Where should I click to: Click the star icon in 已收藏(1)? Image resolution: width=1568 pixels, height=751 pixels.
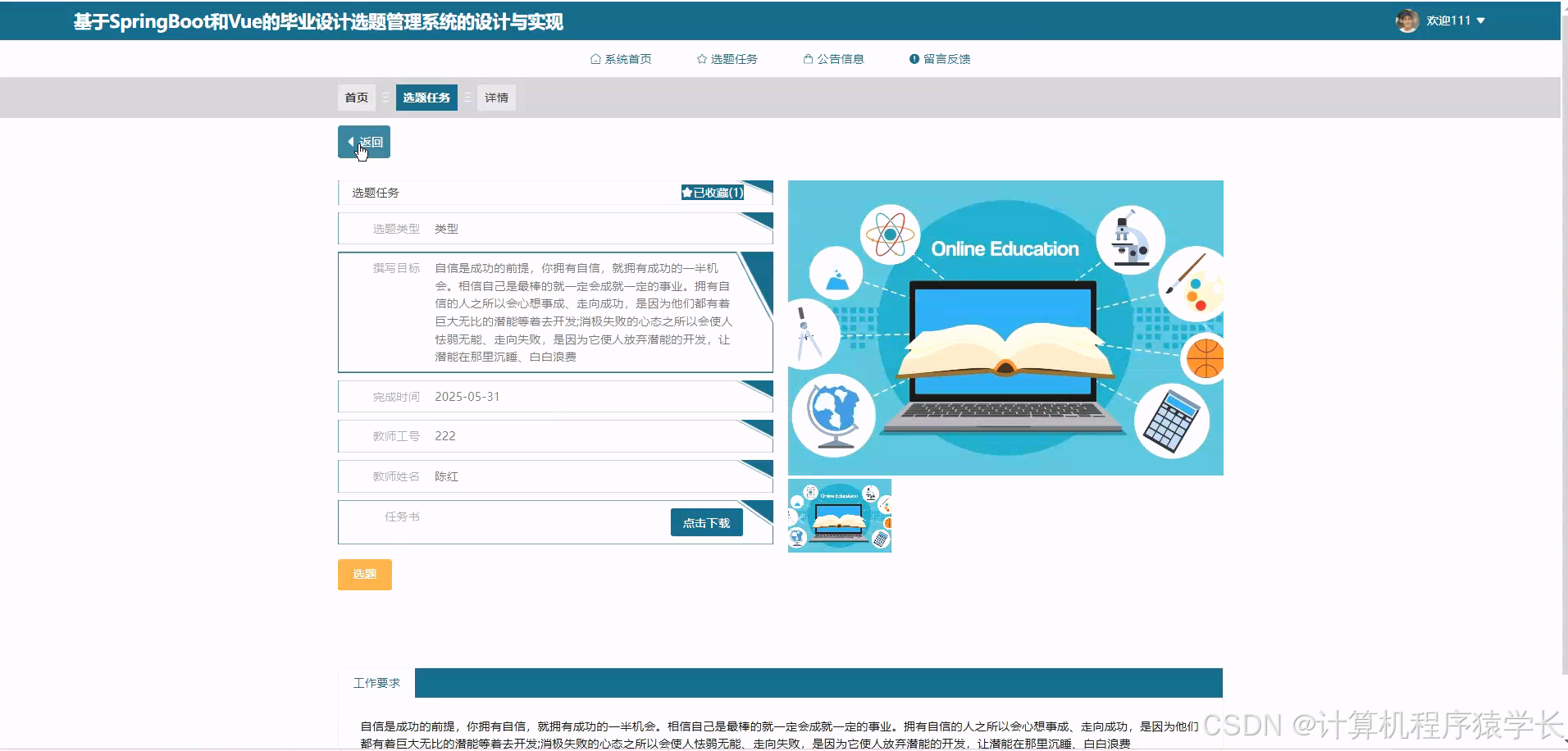pyautogui.click(x=687, y=193)
